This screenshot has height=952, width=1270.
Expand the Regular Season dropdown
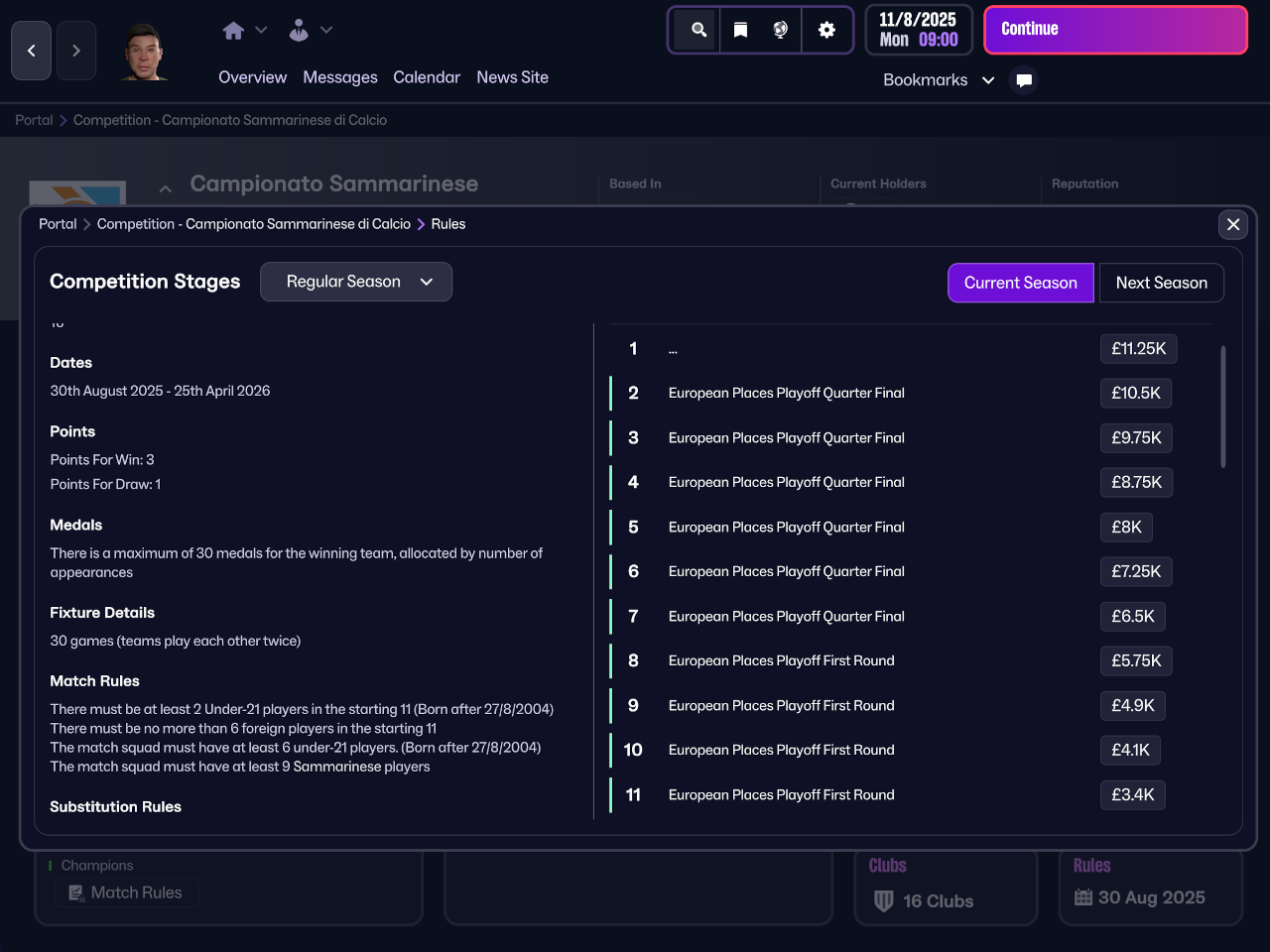(356, 282)
